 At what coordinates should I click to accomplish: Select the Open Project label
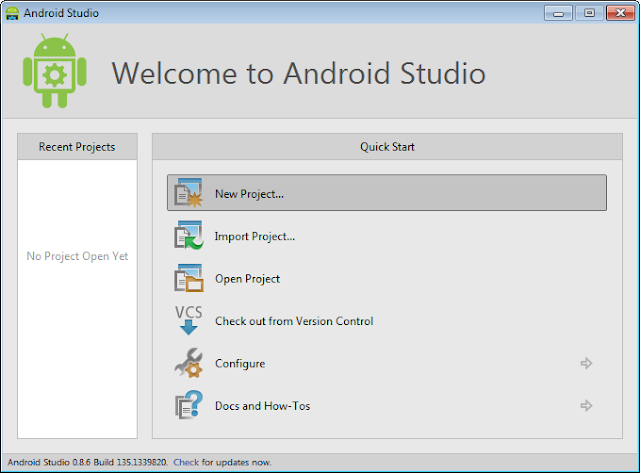(247, 279)
